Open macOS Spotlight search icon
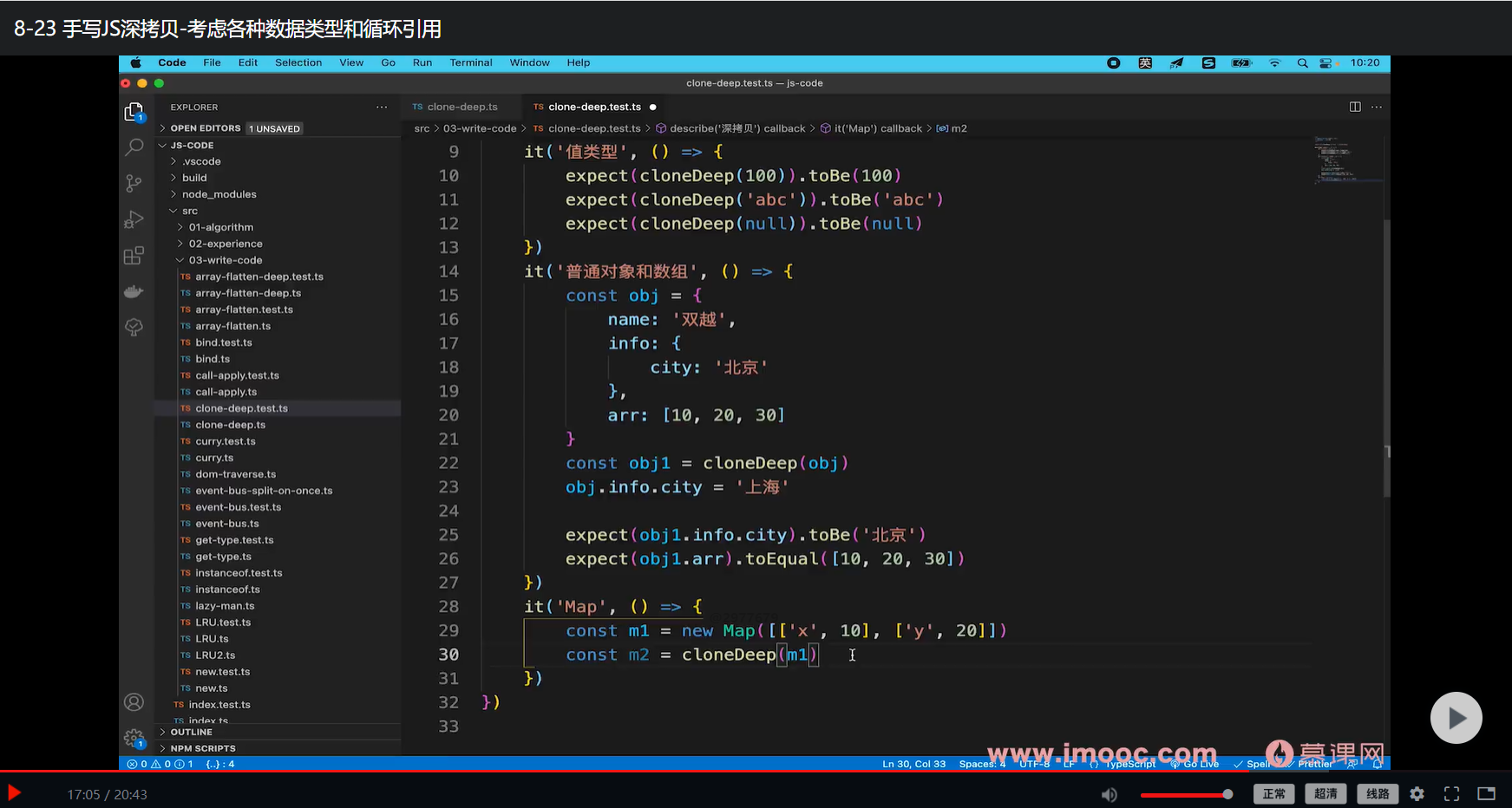The width and height of the screenshot is (1512, 808). pyautogui.click(x=1302, y=62)
